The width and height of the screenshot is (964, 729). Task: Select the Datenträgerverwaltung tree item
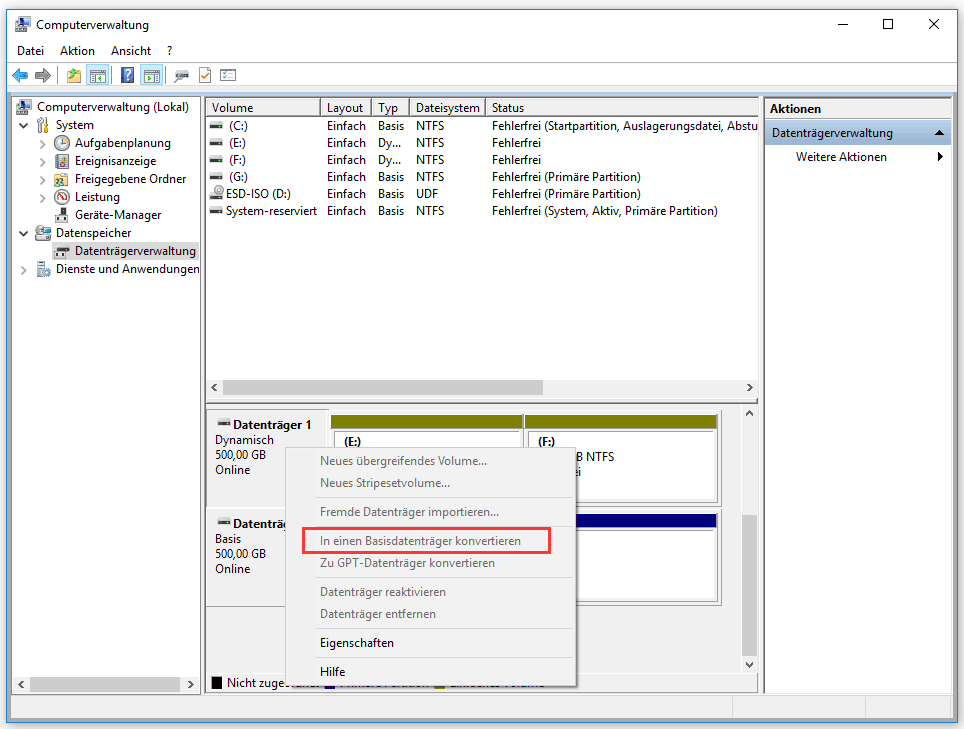[x=135, y=251]
